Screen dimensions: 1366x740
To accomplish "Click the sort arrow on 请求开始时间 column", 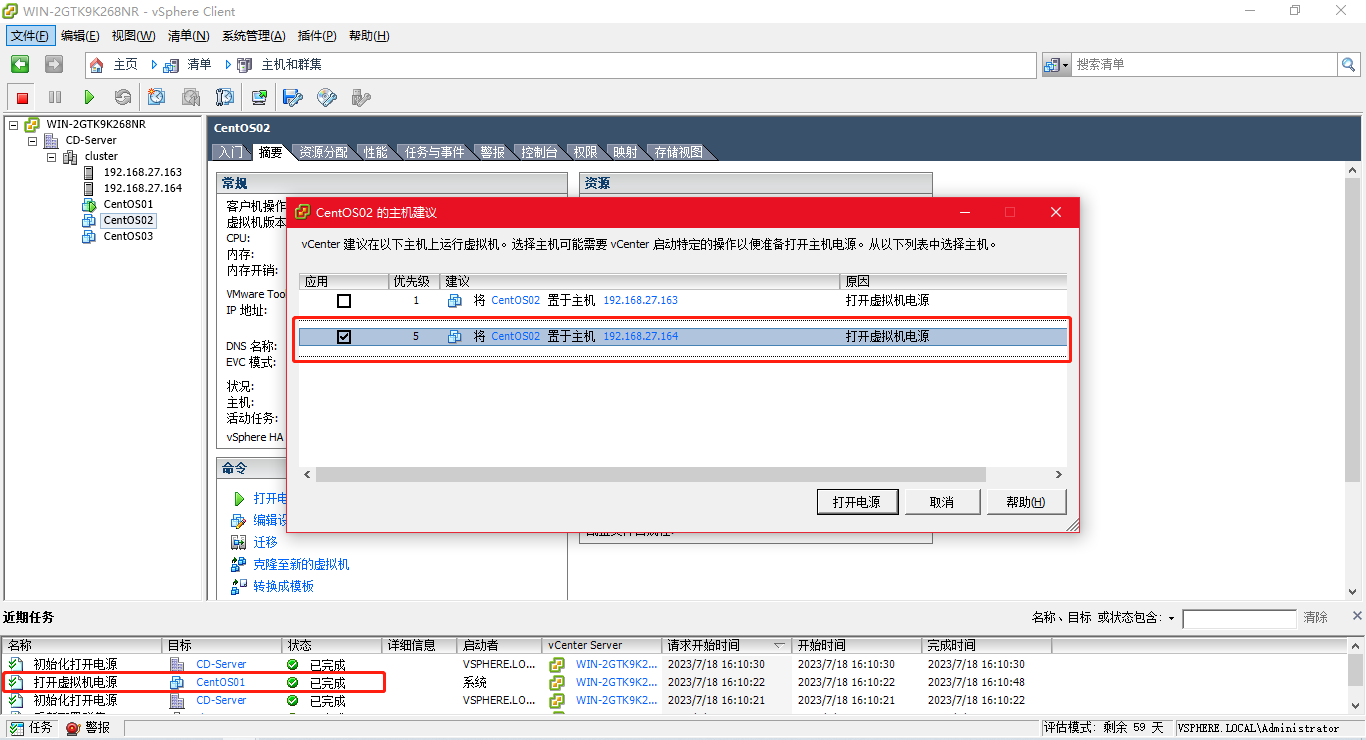I will pyautogui.click(x=779, y=646).
